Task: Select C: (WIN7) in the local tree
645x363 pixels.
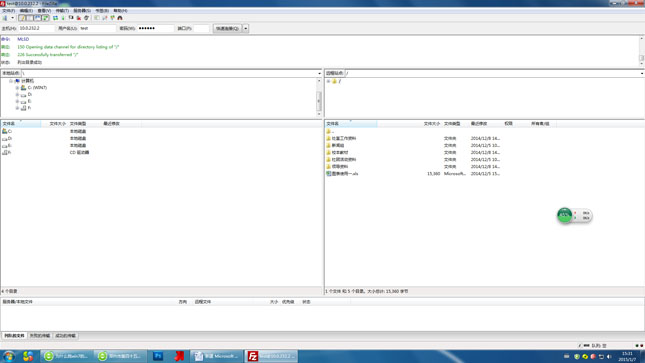Action: pyautogui.click(x=37, y=88)
